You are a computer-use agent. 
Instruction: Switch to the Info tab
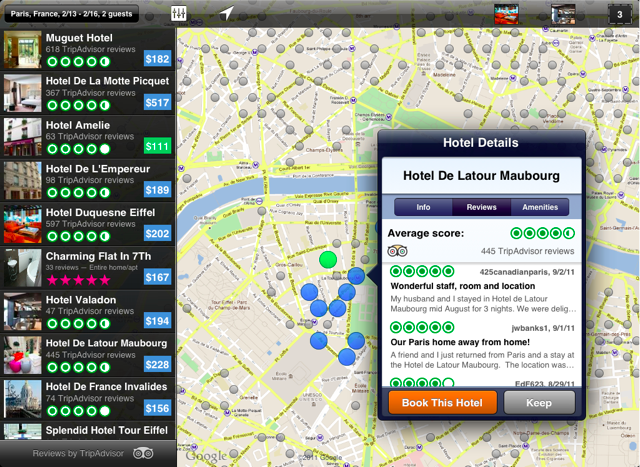[x=423, y=207]
